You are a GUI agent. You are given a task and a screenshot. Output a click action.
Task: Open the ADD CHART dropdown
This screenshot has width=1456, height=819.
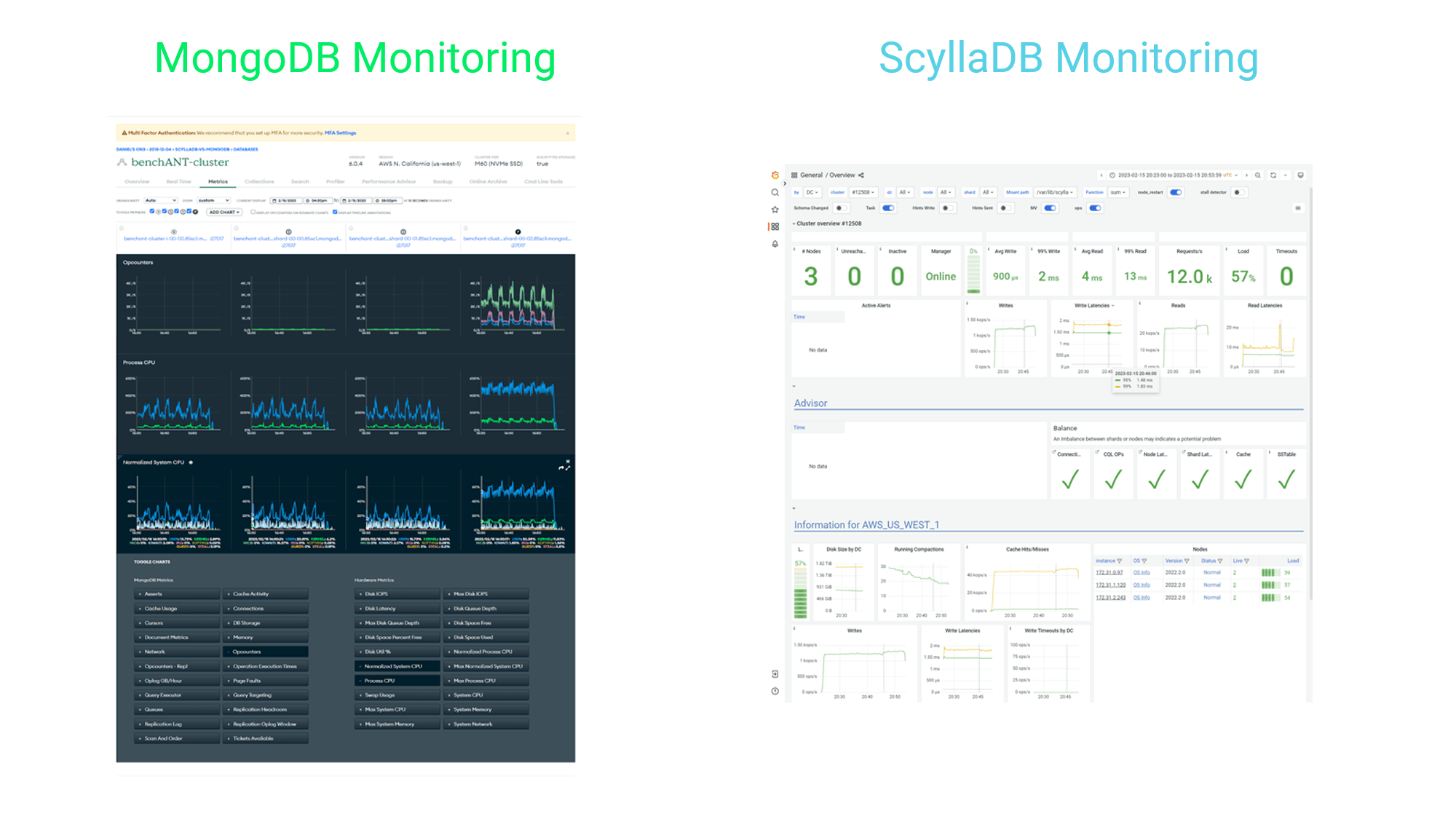224,213
